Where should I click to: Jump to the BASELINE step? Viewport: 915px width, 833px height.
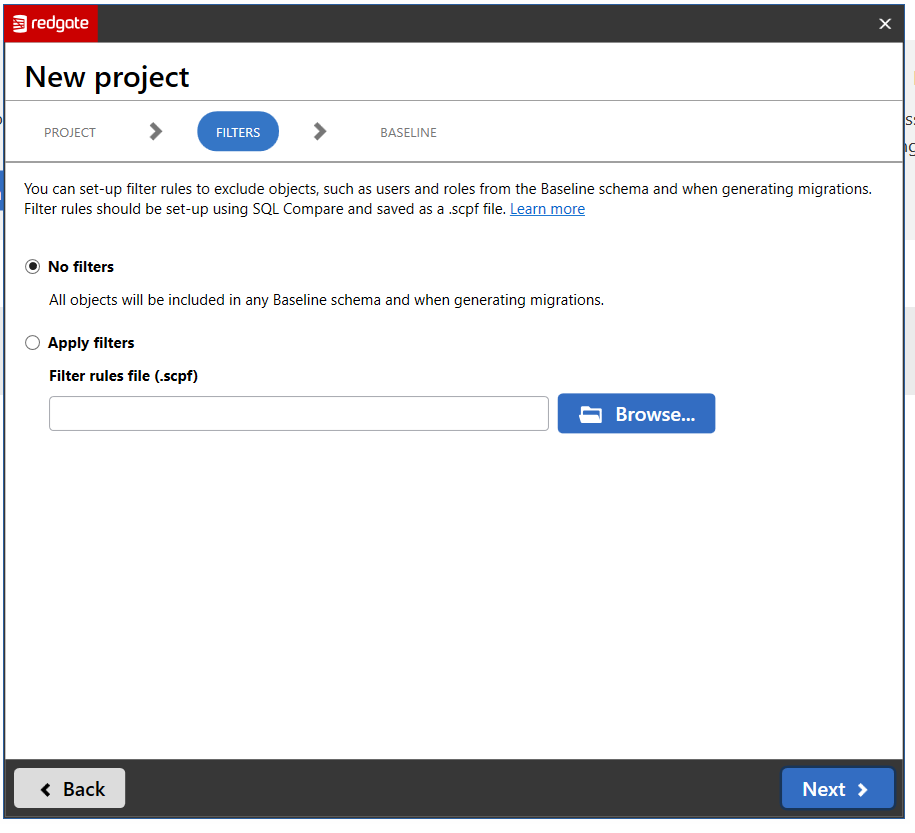(408, 132)
